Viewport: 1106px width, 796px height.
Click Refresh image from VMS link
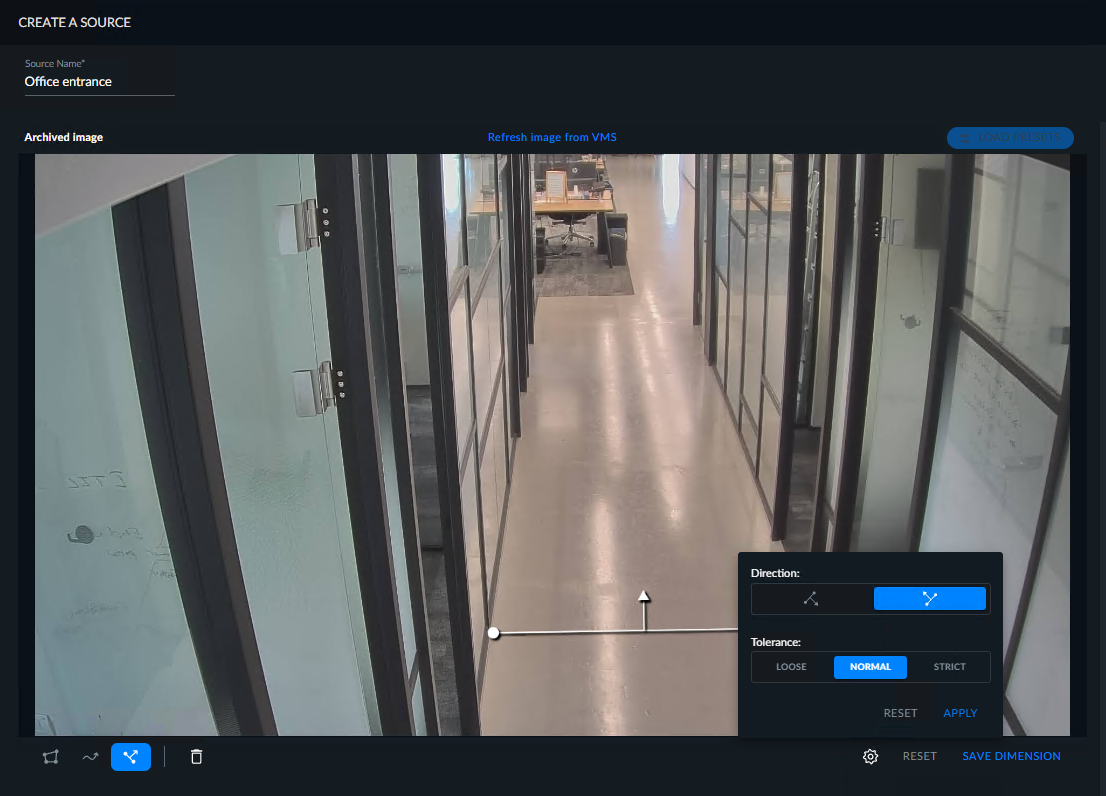pos(552,137)
